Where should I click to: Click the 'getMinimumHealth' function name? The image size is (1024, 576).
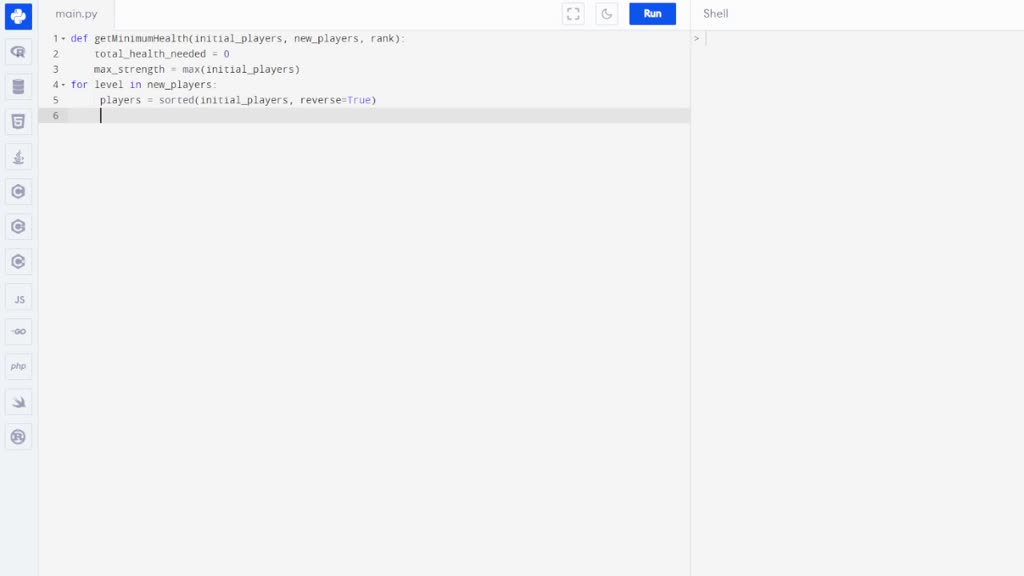(x=141, y=39)
